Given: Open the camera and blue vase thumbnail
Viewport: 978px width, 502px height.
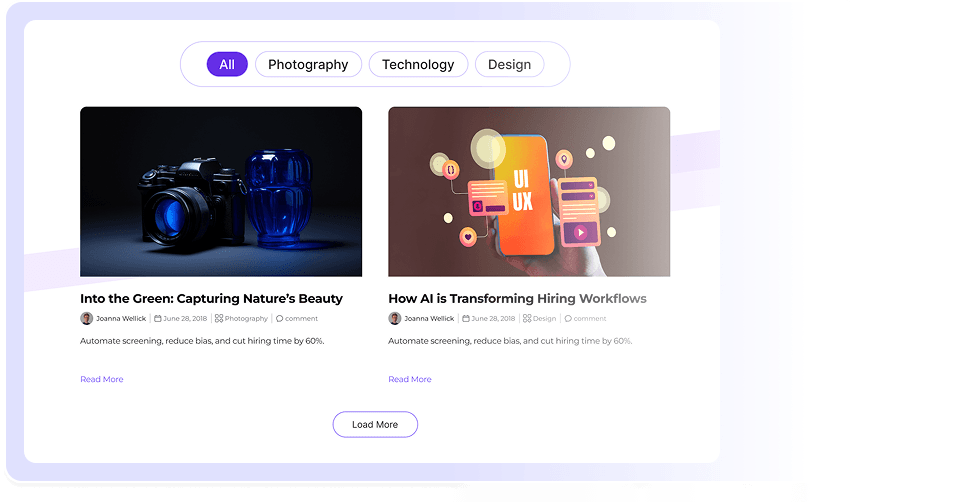Looking at the screenshot, I should [221, 191].
